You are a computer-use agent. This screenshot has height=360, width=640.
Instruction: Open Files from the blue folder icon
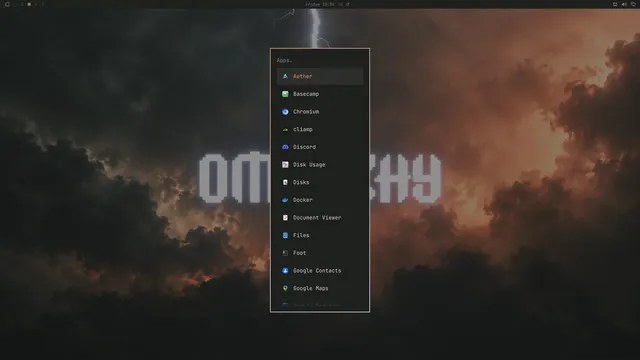coord(285,235)
